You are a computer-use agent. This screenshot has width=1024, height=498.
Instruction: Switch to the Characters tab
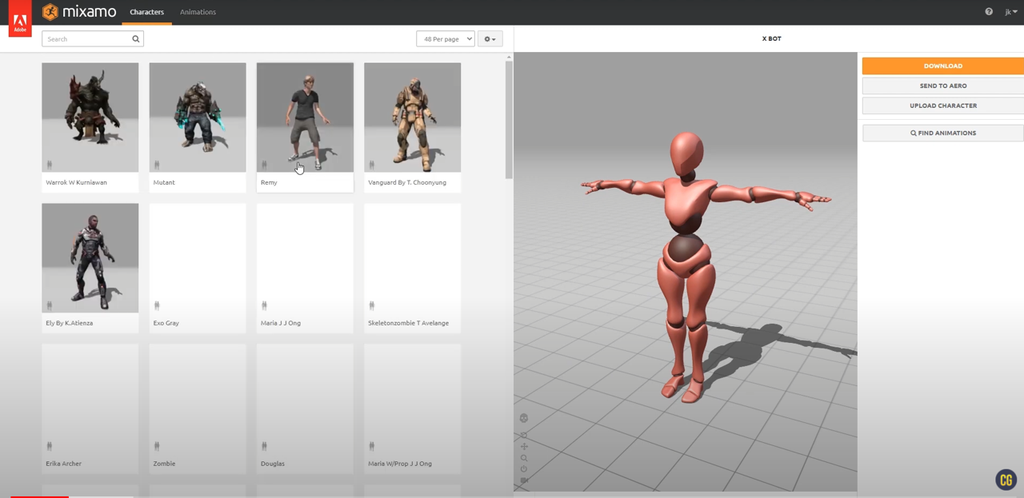click(x=147, y=12)
